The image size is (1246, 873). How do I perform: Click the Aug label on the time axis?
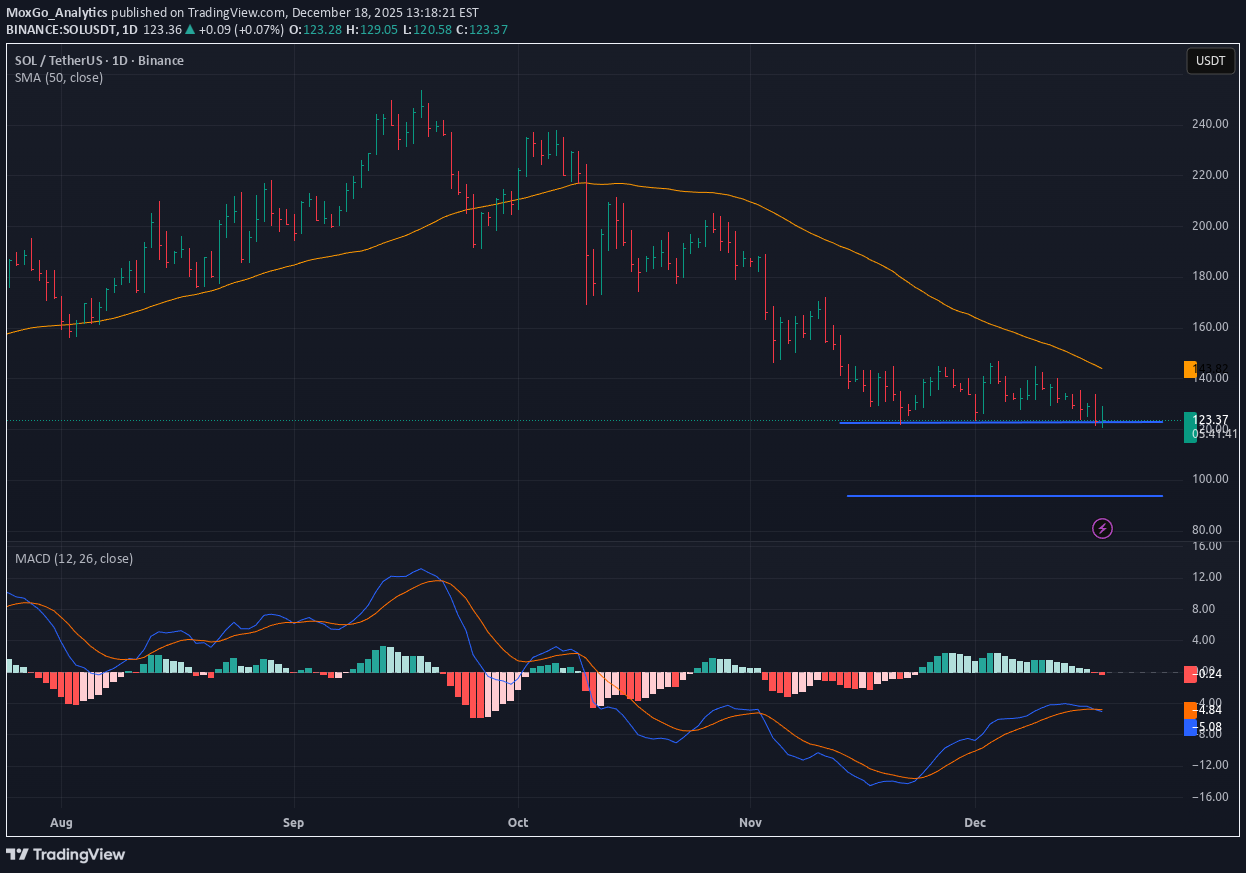coord(62,823)
